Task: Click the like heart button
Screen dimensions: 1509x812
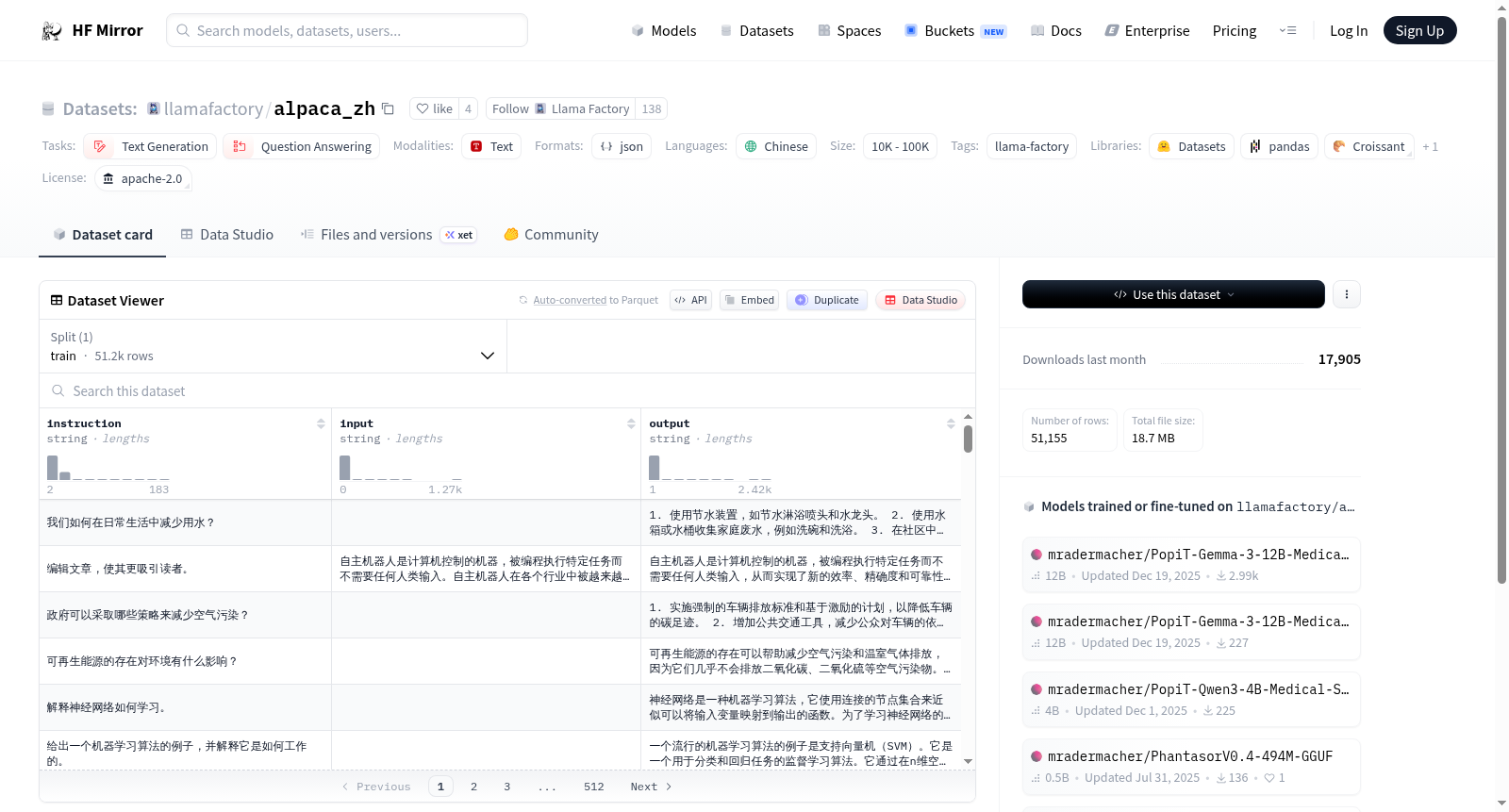Action: [x=434, y=108]
